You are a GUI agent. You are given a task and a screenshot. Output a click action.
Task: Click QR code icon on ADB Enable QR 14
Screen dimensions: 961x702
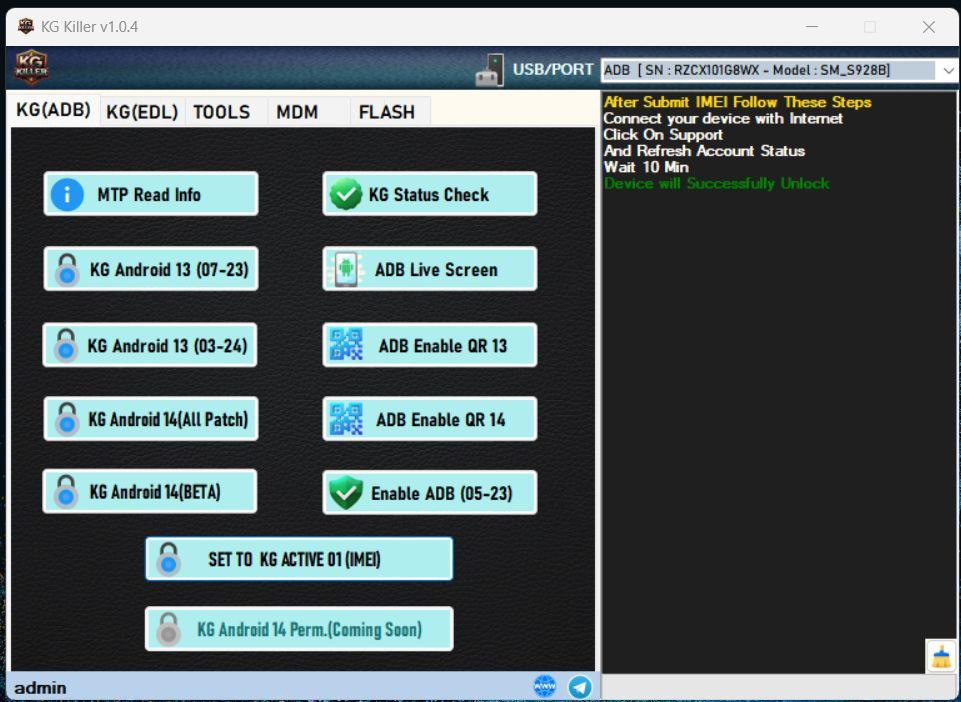346,419
